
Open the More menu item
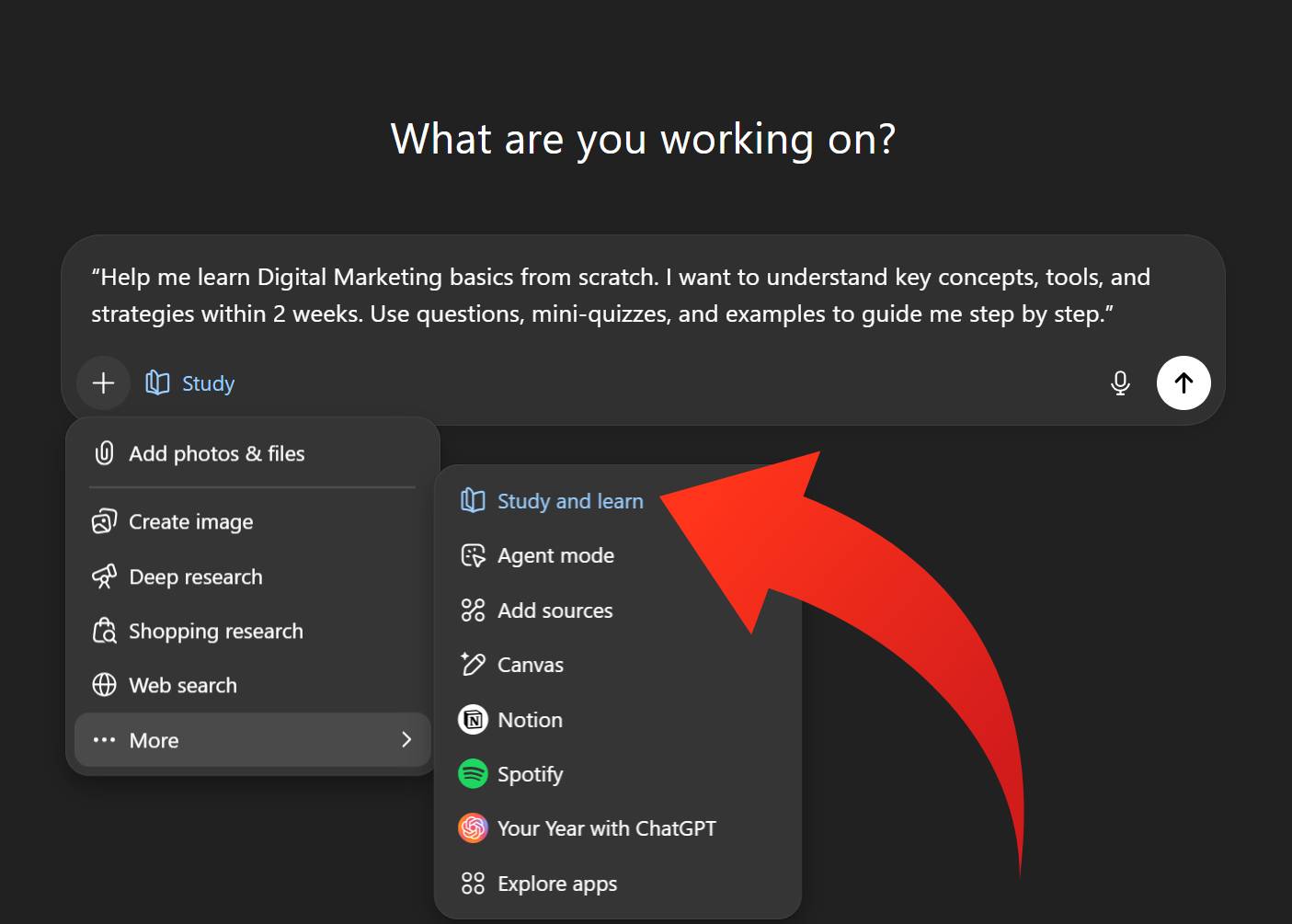[154, 740]
